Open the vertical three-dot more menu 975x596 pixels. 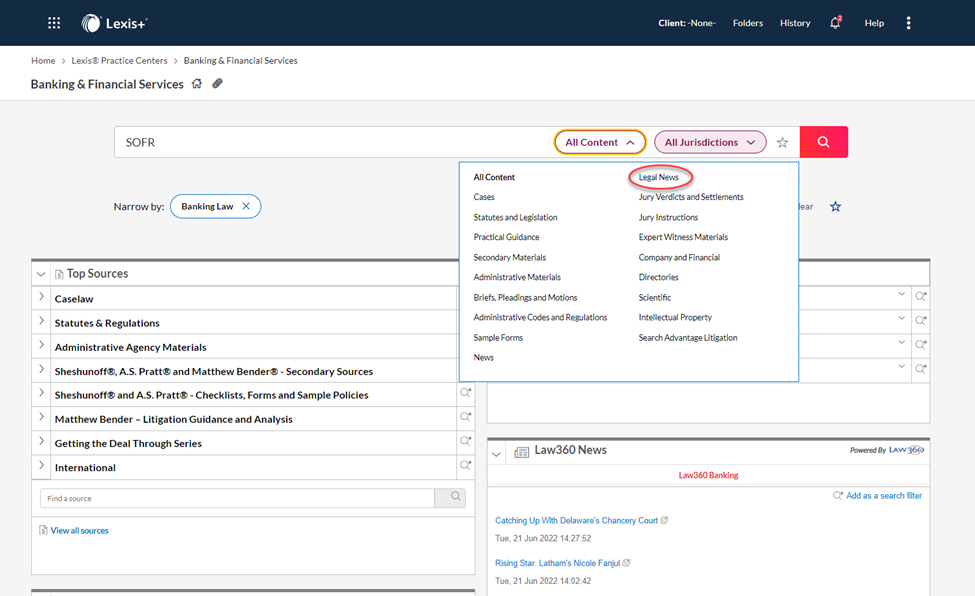(908, 23)
